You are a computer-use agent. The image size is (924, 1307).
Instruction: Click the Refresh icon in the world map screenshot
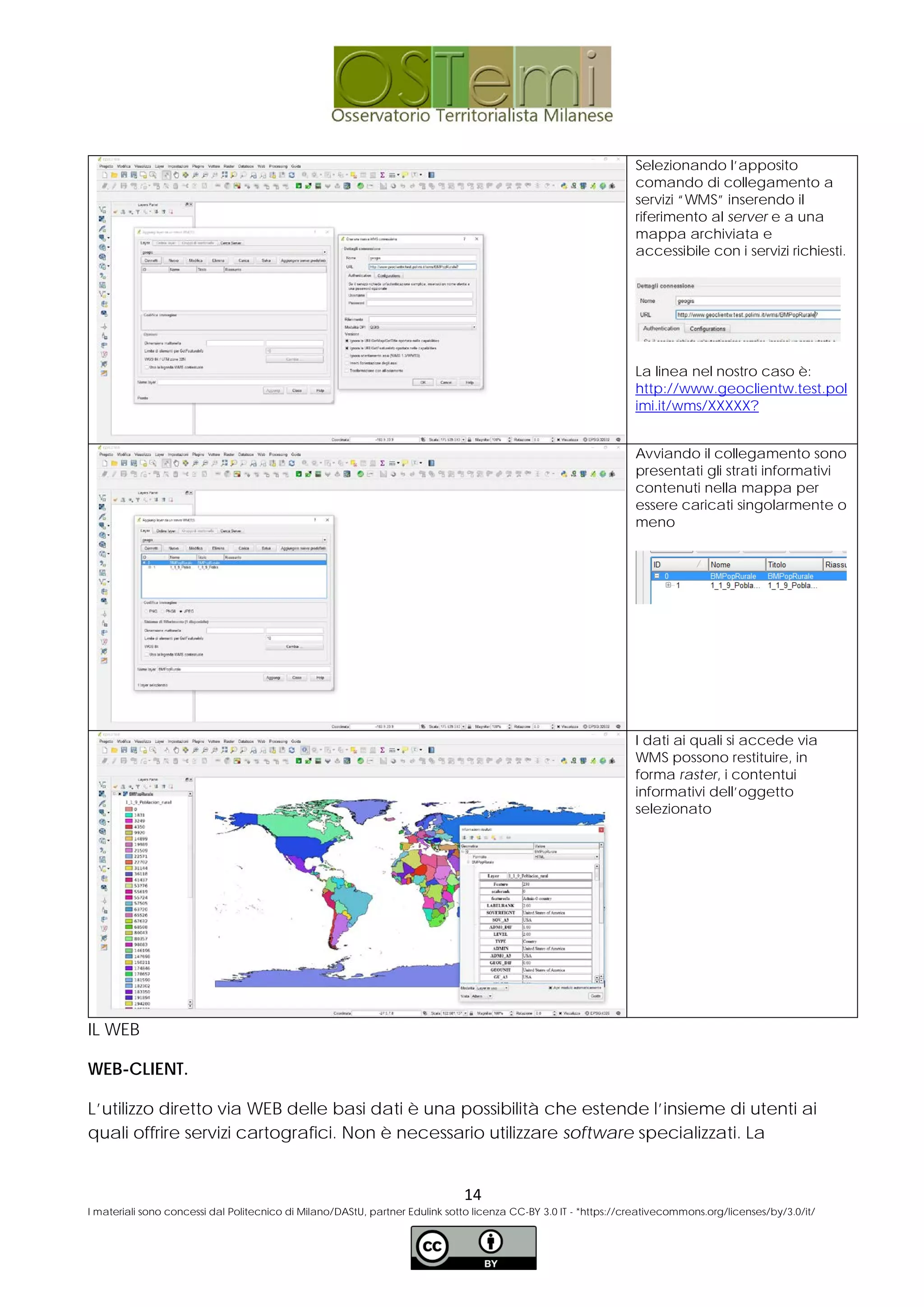pos(292,750)
